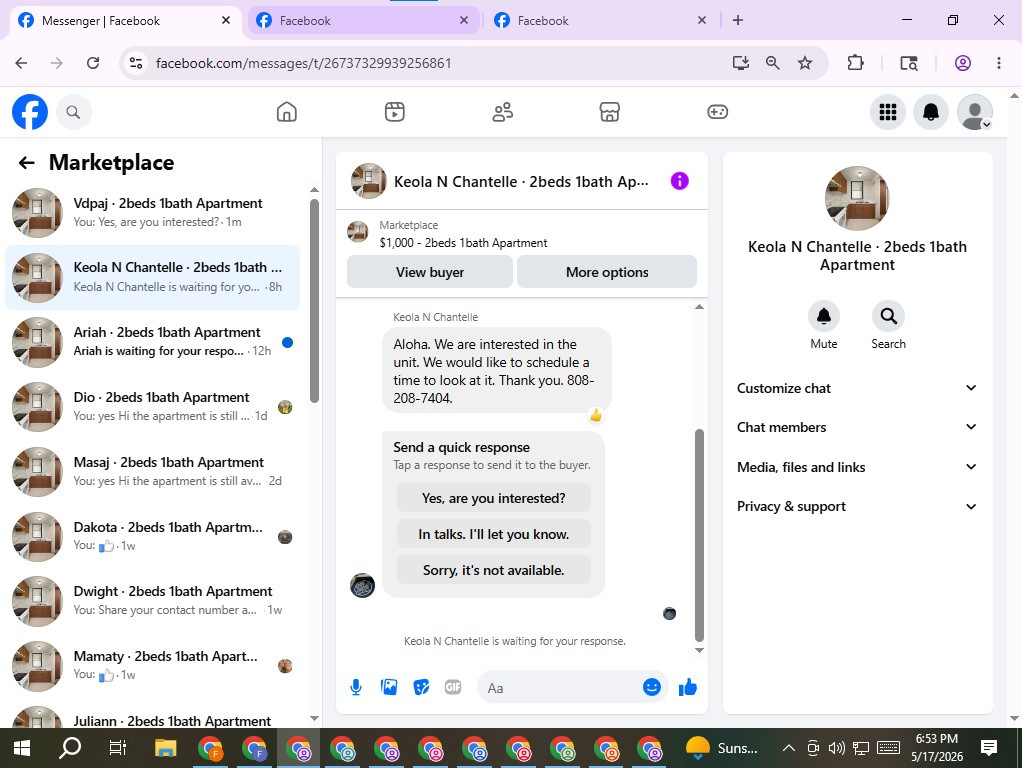Open the Friends icon in top navigation

click(502, 112)
